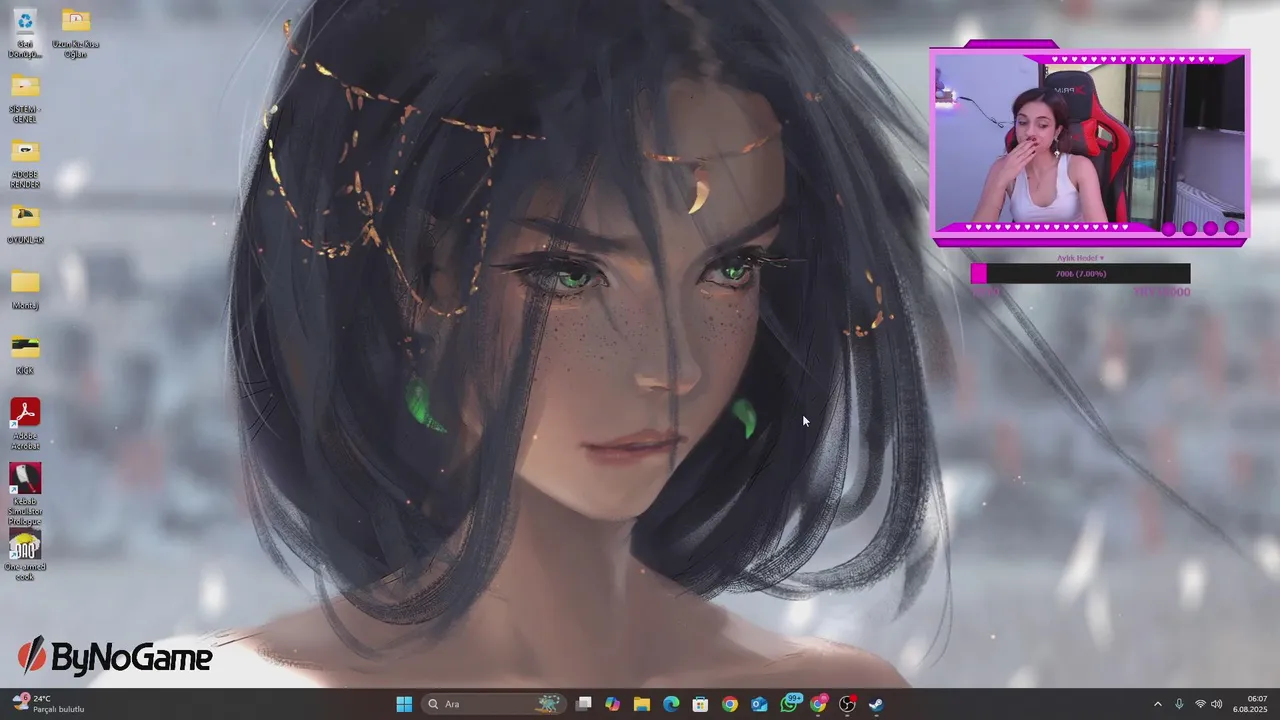The width and height of the screenshot is (1280, 720).
Task: Launch Copilot from the taskbar
Action: point(613,704)
